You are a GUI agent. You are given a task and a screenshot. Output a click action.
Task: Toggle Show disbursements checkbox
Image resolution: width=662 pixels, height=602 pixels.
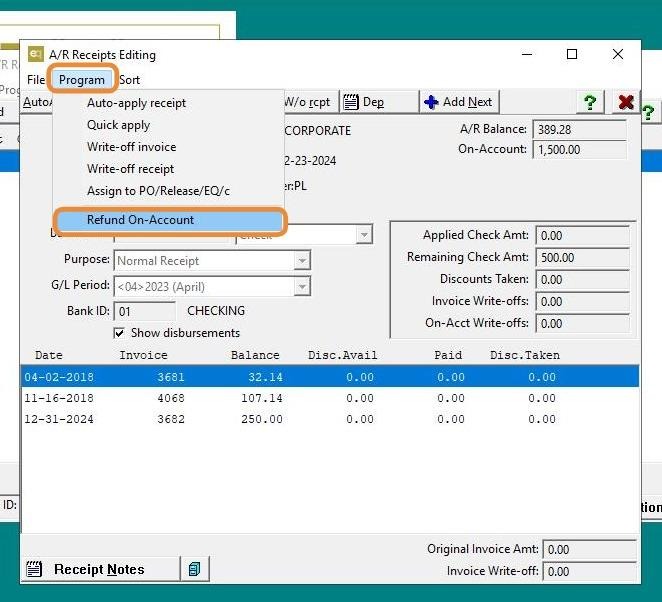(x=119, y=333)
